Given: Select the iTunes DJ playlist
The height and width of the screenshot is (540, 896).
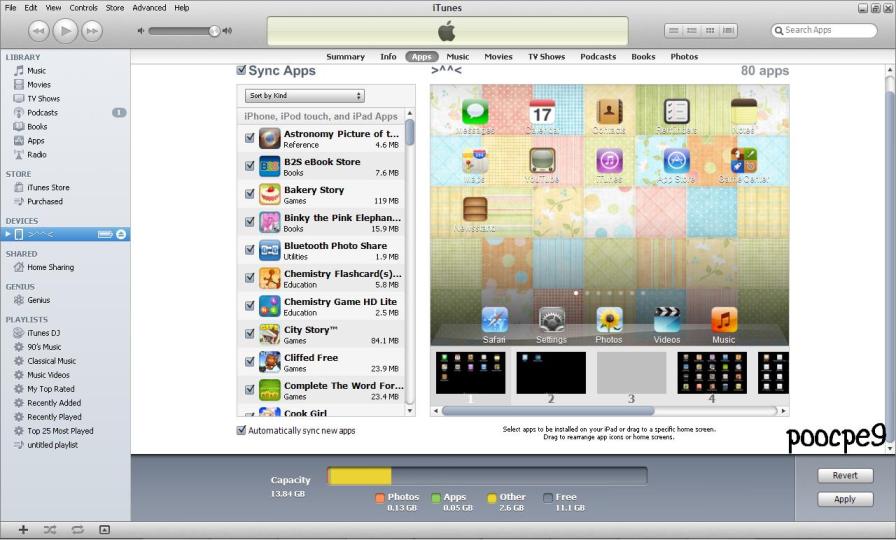Looking at the screenshot, I should [x=43, y=333].
